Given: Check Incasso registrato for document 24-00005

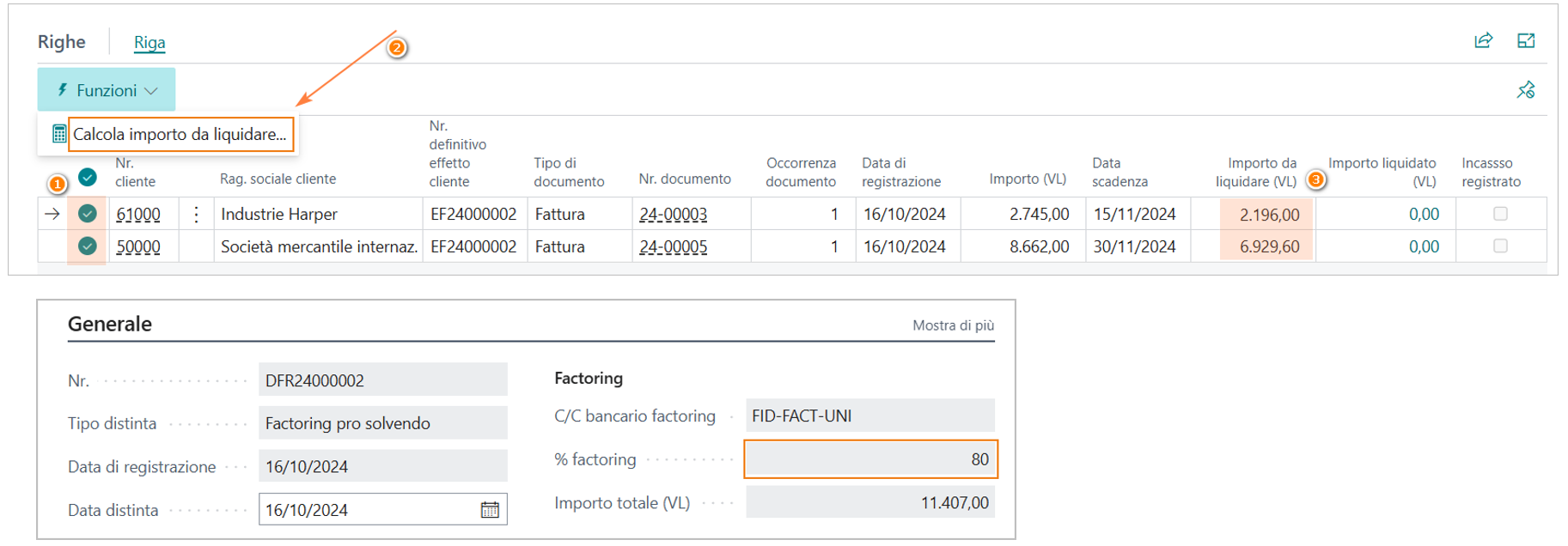Looking at the screenshot, I should coord(1500,246).
